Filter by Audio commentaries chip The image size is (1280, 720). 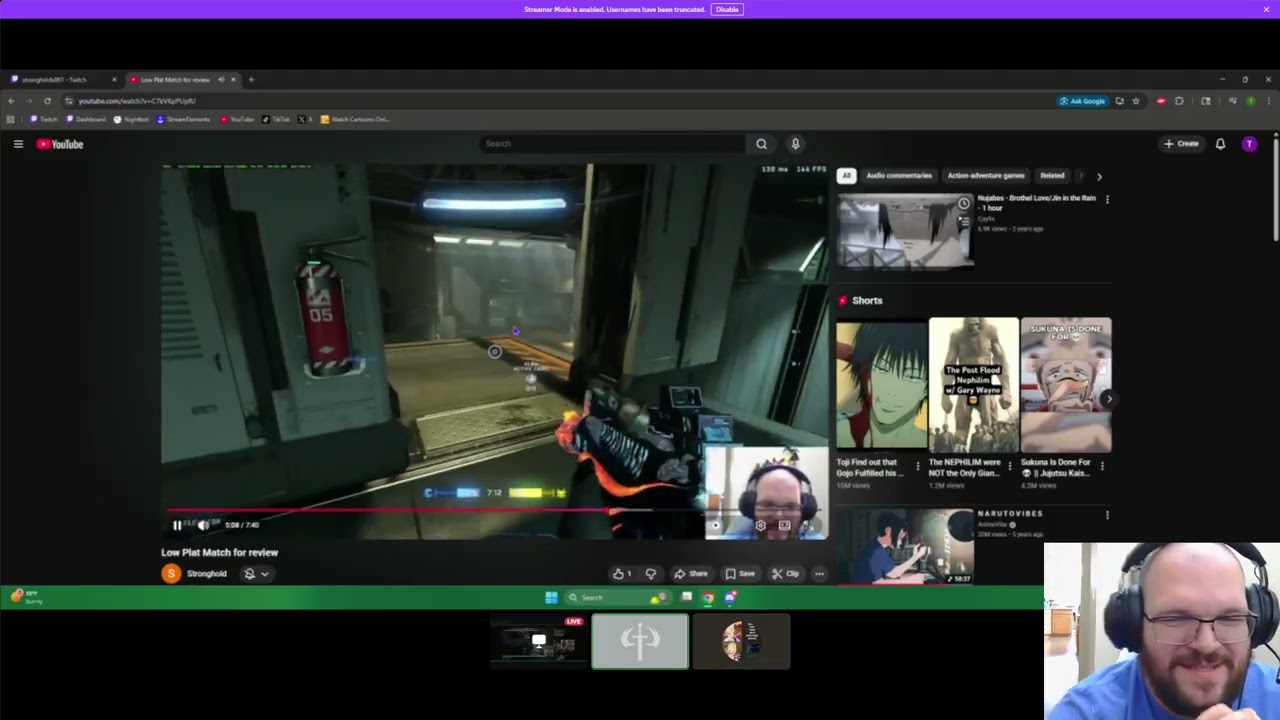[899, 176]
